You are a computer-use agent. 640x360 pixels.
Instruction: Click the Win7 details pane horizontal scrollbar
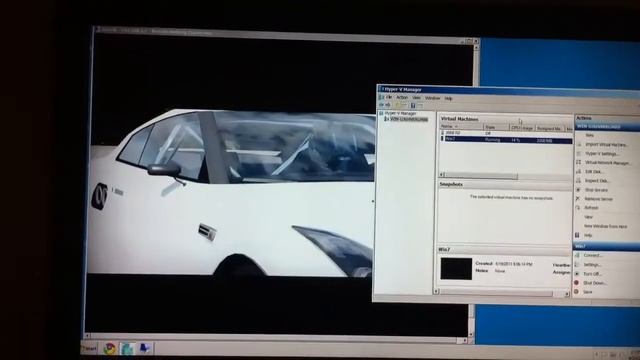pyautogui.click(x=502, y=292)
